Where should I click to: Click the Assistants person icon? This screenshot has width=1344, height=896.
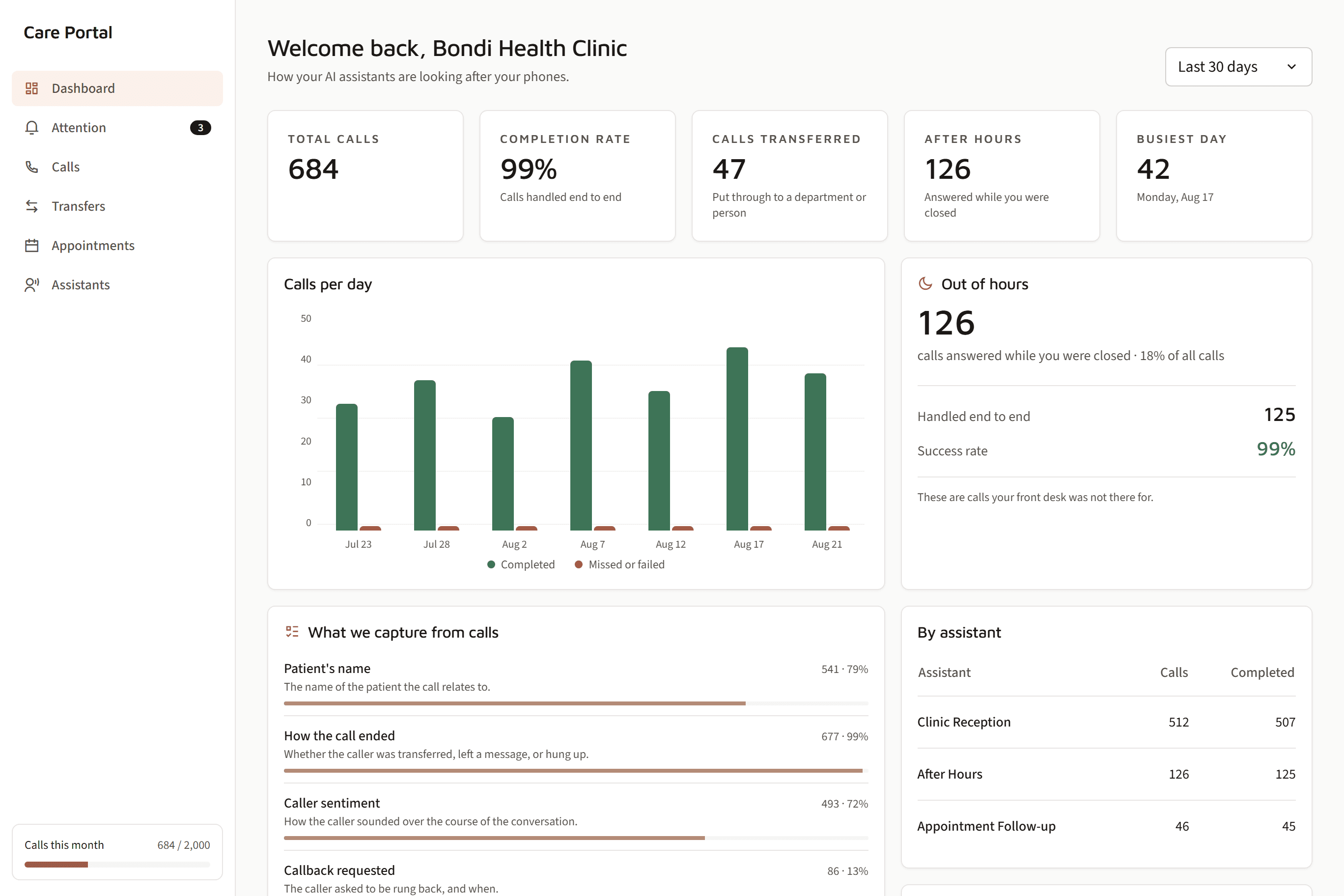coord(32,284)
